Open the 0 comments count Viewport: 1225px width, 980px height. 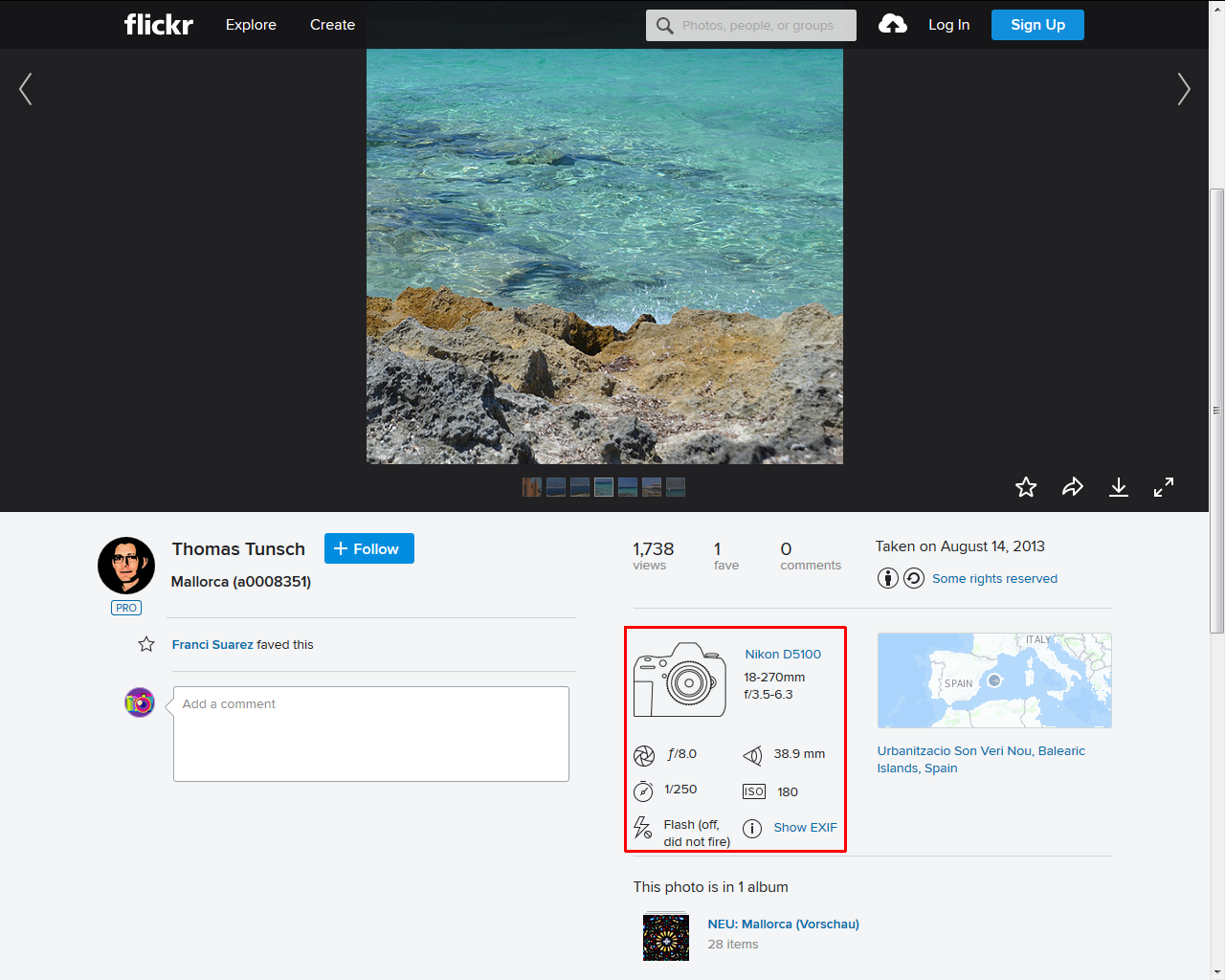click(x=810, y=555)
